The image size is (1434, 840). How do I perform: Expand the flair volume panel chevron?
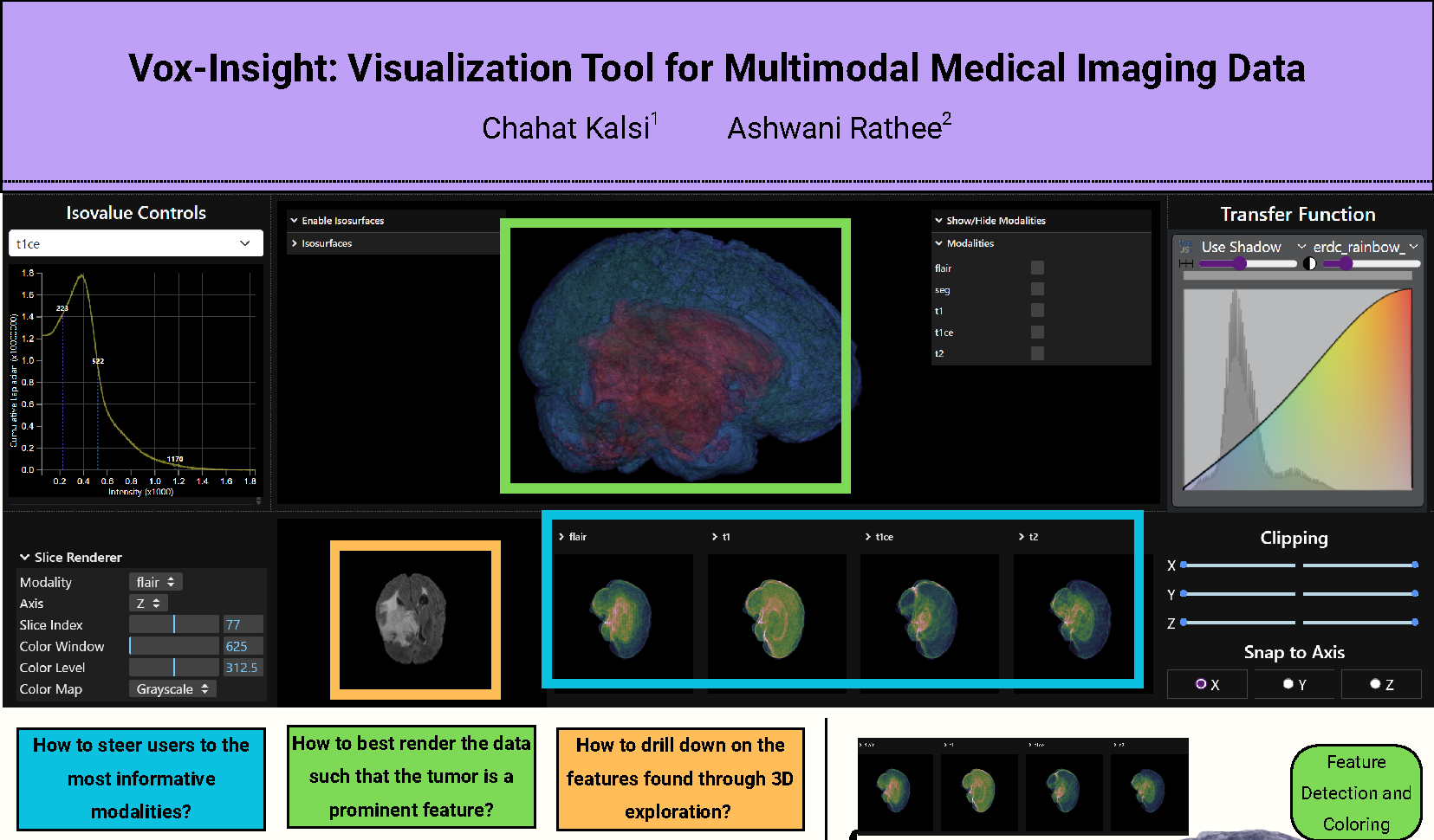561,537
